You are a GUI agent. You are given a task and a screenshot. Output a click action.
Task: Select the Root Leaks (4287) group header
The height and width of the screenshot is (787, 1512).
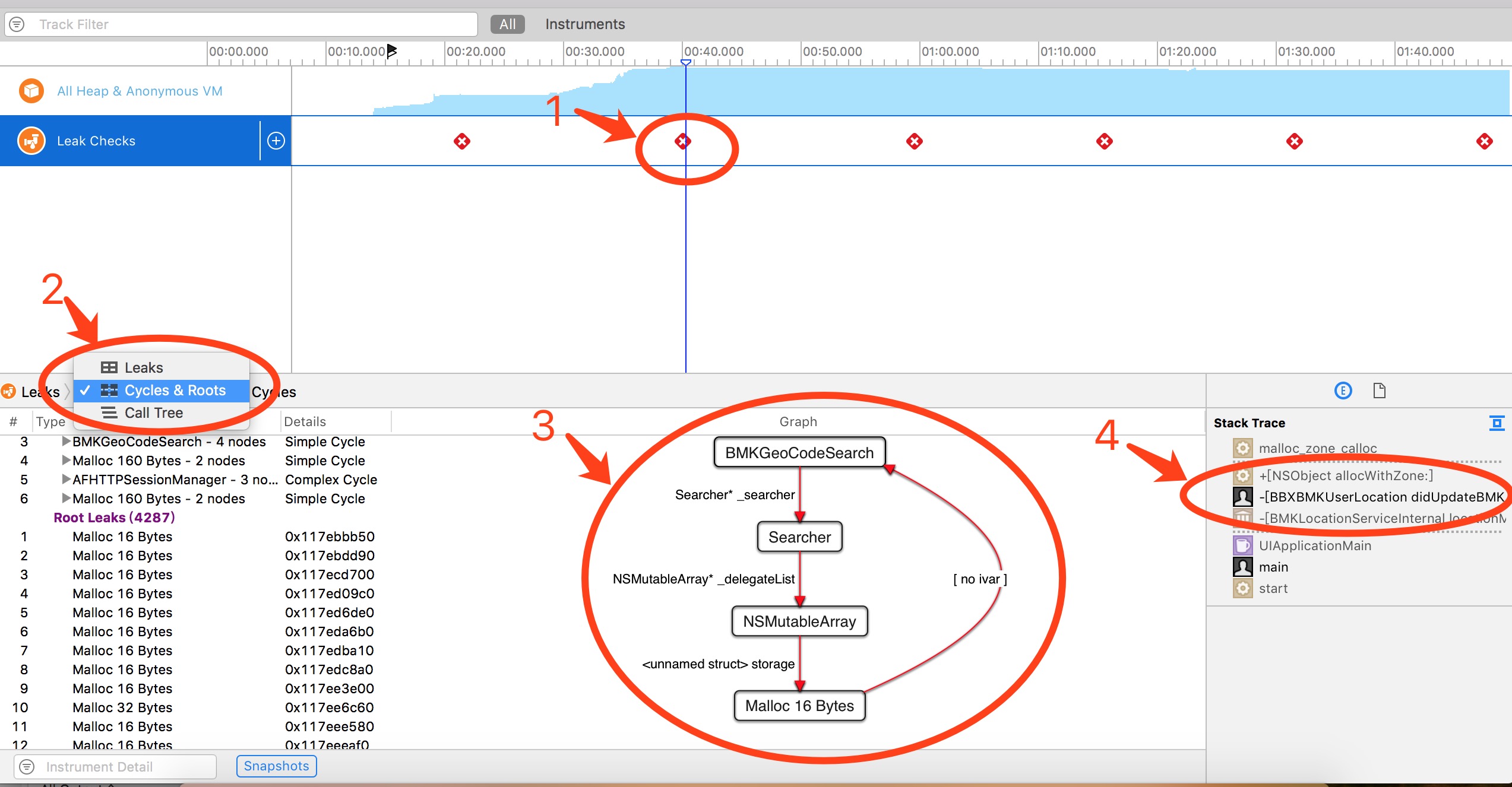pyautogui.click(x=114, y=518)
